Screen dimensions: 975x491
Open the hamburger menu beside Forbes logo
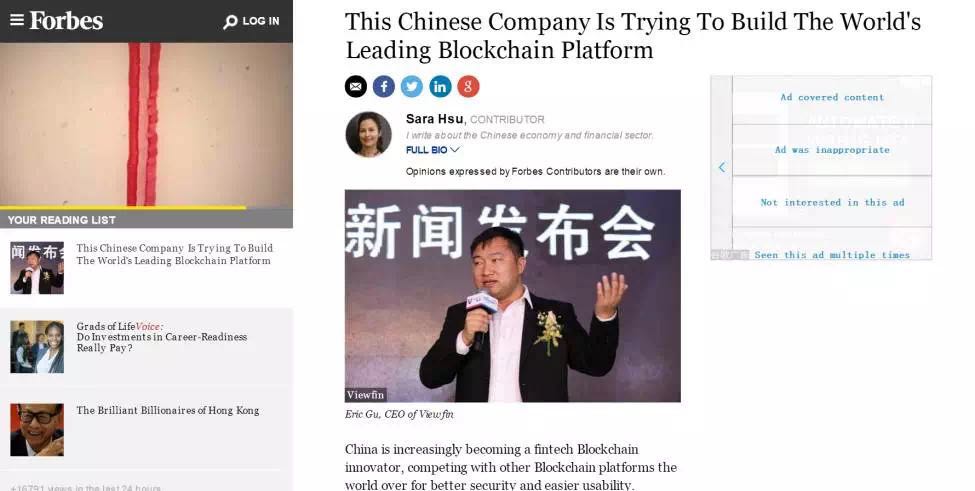pos(17,21)
